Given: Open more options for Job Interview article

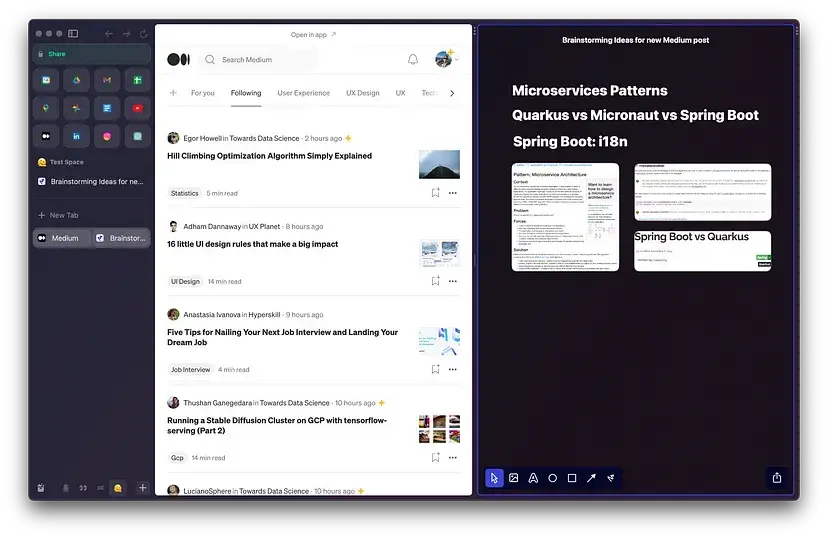Looking at the screenshot, I should click(453, 369).
